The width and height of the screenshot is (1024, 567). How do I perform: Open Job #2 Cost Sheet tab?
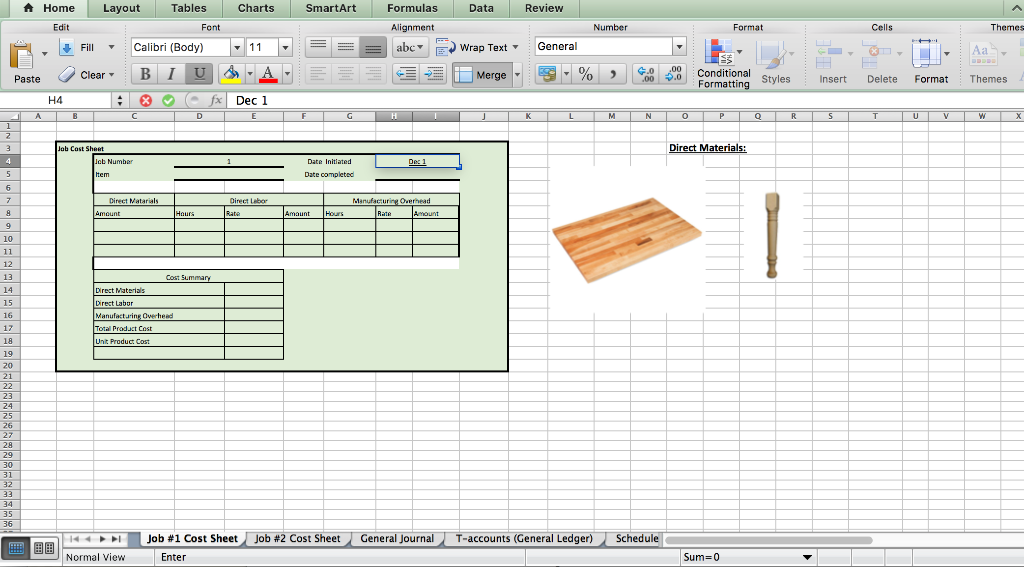click(x=297, y=539)
